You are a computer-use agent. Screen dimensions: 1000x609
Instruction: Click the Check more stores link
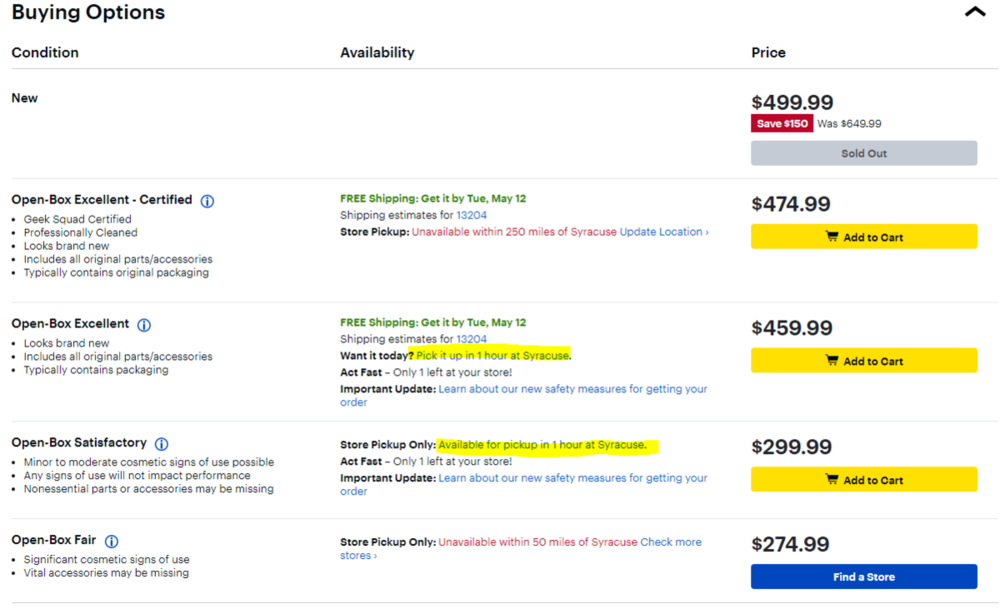[x=670, y=542]
